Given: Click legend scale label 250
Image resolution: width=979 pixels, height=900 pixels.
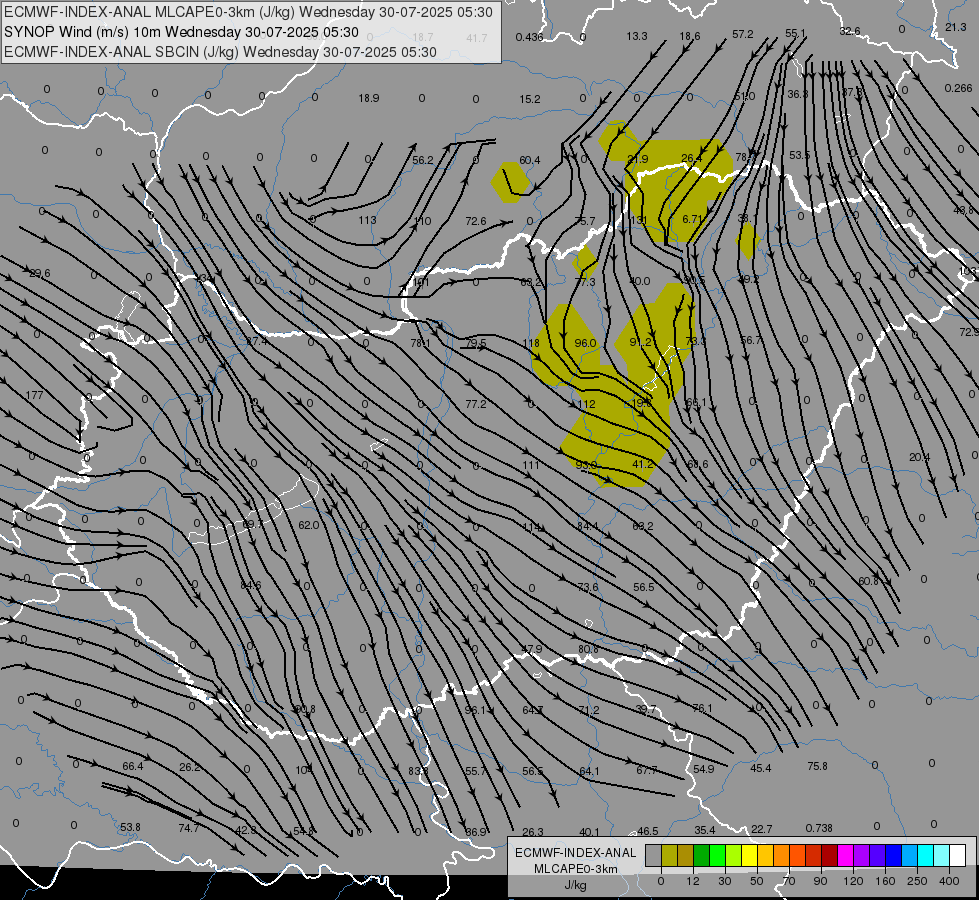Looking at the screenshot, I should 917,881.
